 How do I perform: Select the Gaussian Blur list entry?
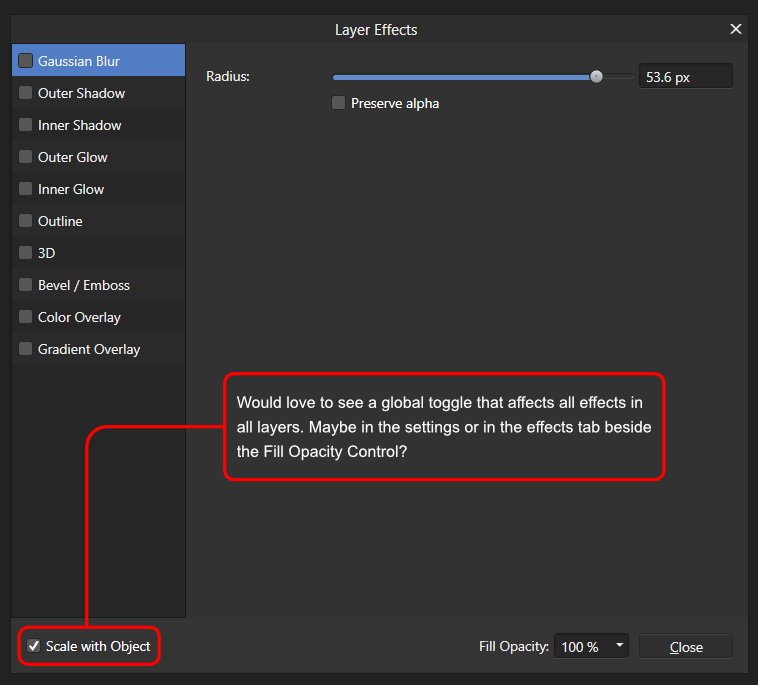click(99, 60)
